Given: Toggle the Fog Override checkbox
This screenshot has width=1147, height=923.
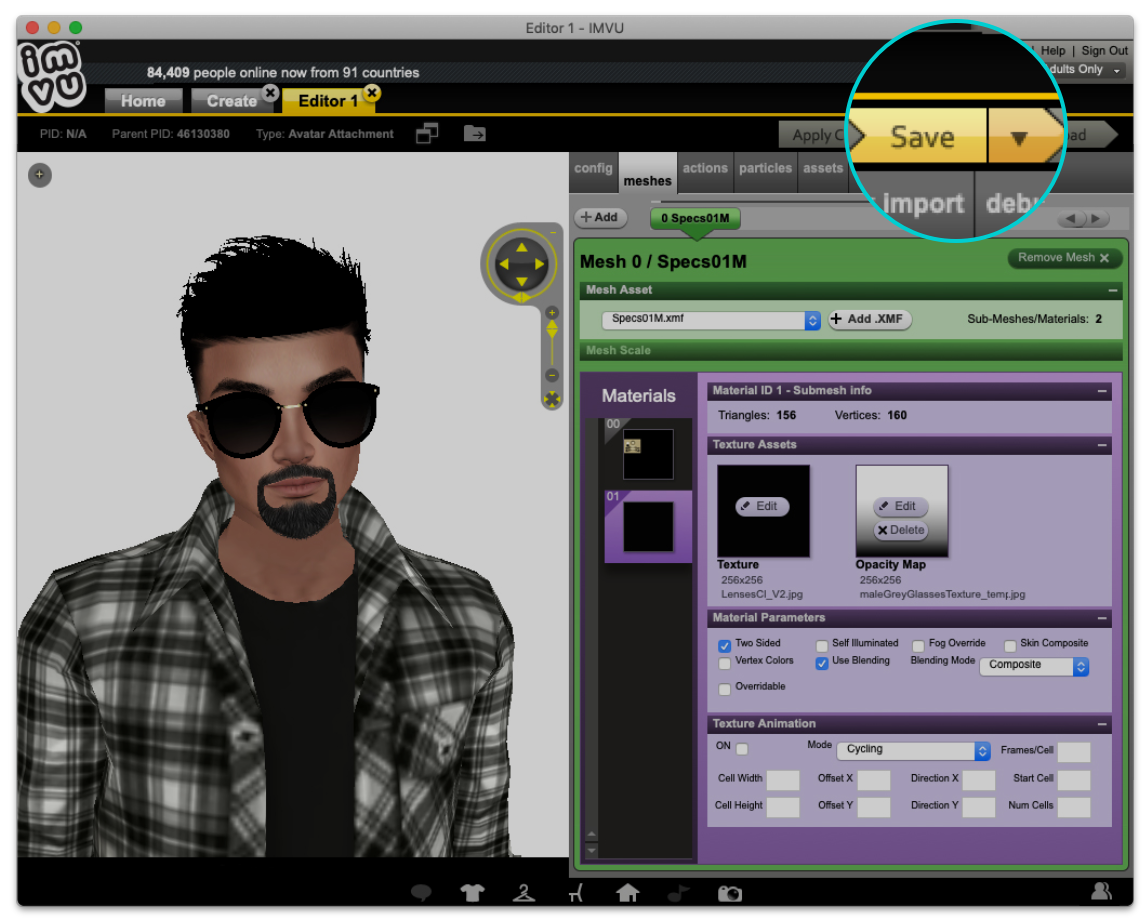Looking at the screenshot, I should pyautogui.click(x=918, y=645).
